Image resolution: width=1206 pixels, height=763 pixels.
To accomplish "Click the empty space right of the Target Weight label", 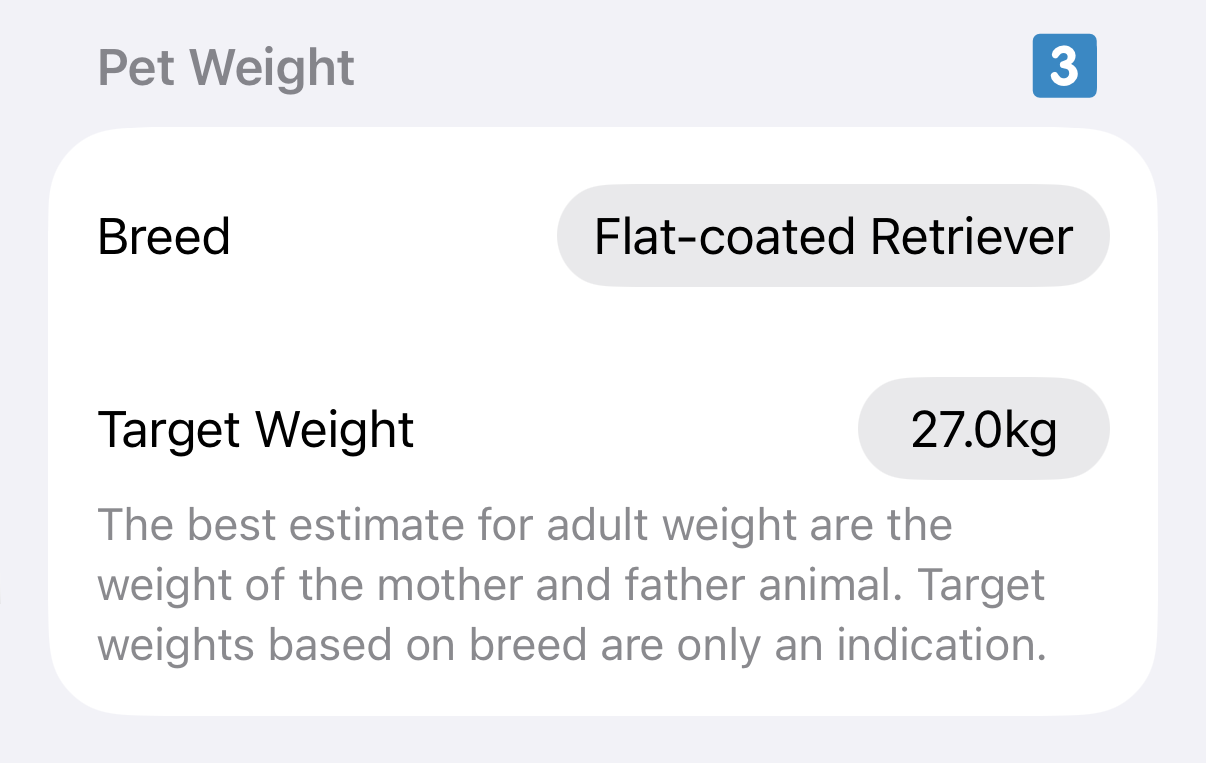I will tap(630, 430).
